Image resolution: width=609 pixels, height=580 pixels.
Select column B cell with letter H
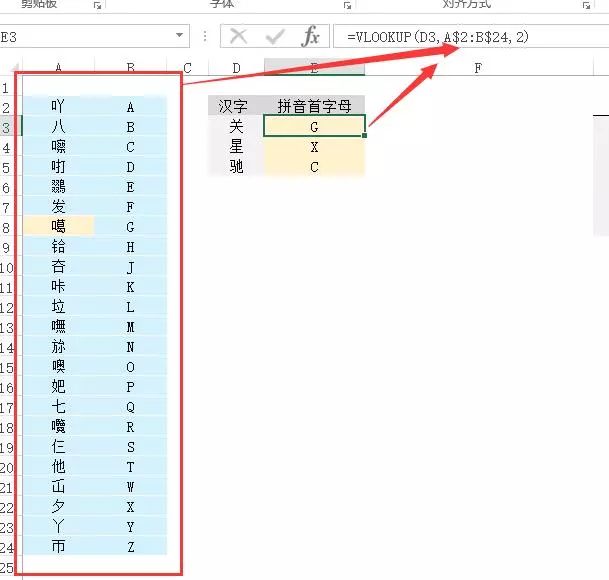pyautogui.click(x=130, y=247)
